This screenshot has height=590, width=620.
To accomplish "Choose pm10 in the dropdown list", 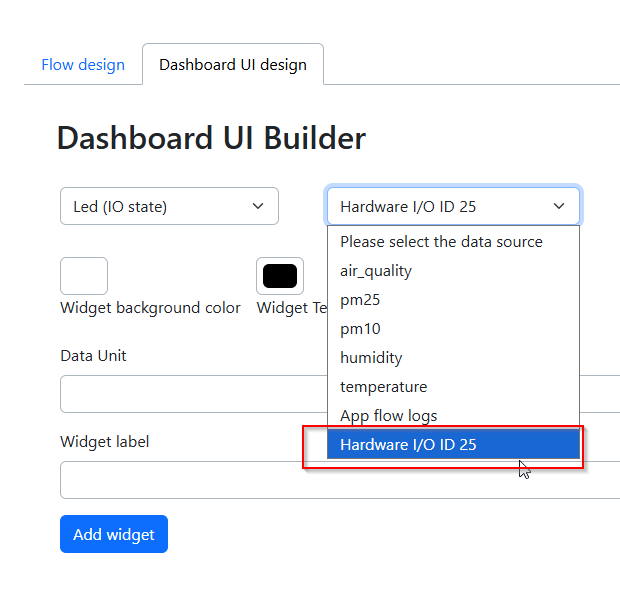I will [x=360, y=329].
